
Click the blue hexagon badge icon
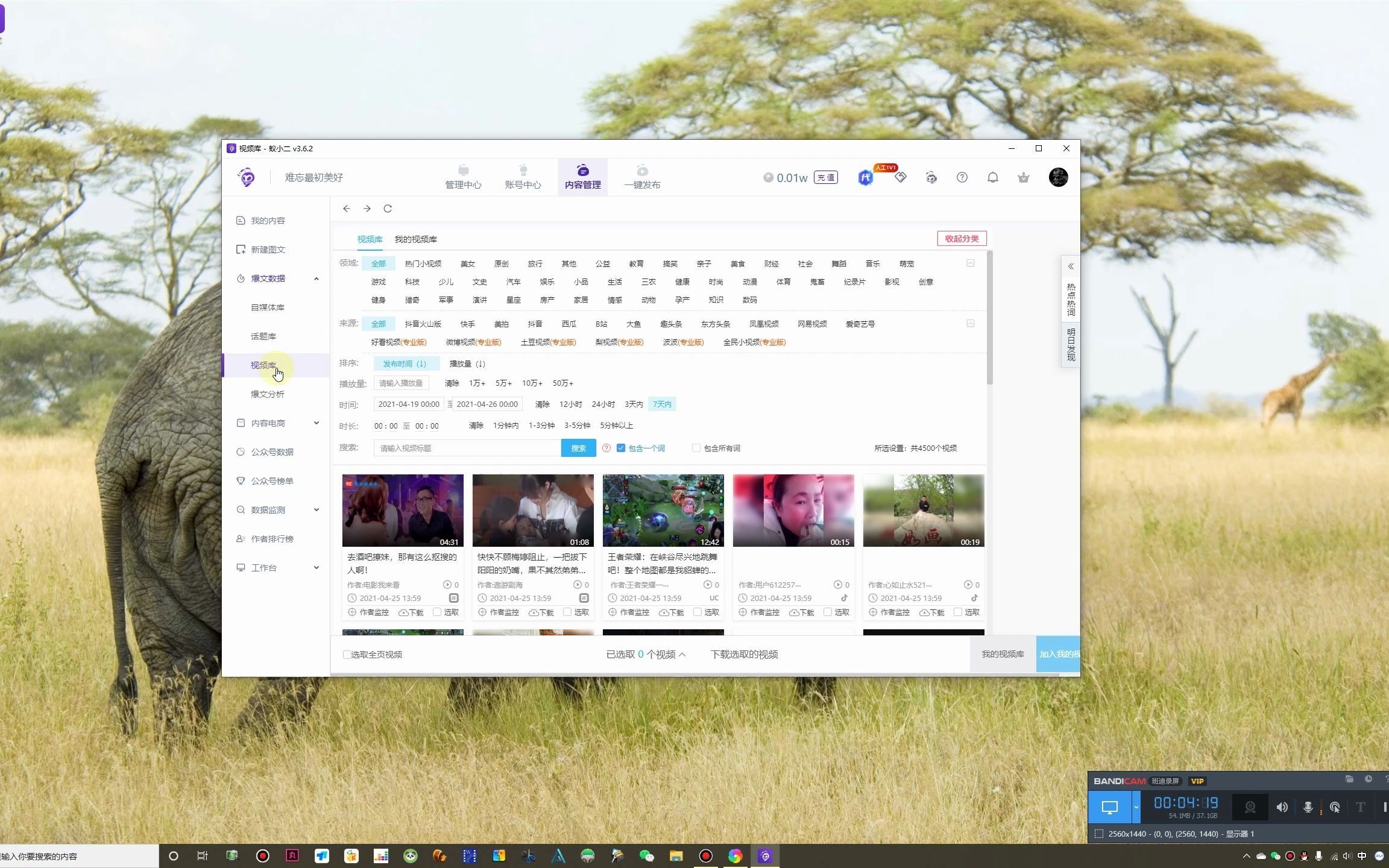point(865,178)
